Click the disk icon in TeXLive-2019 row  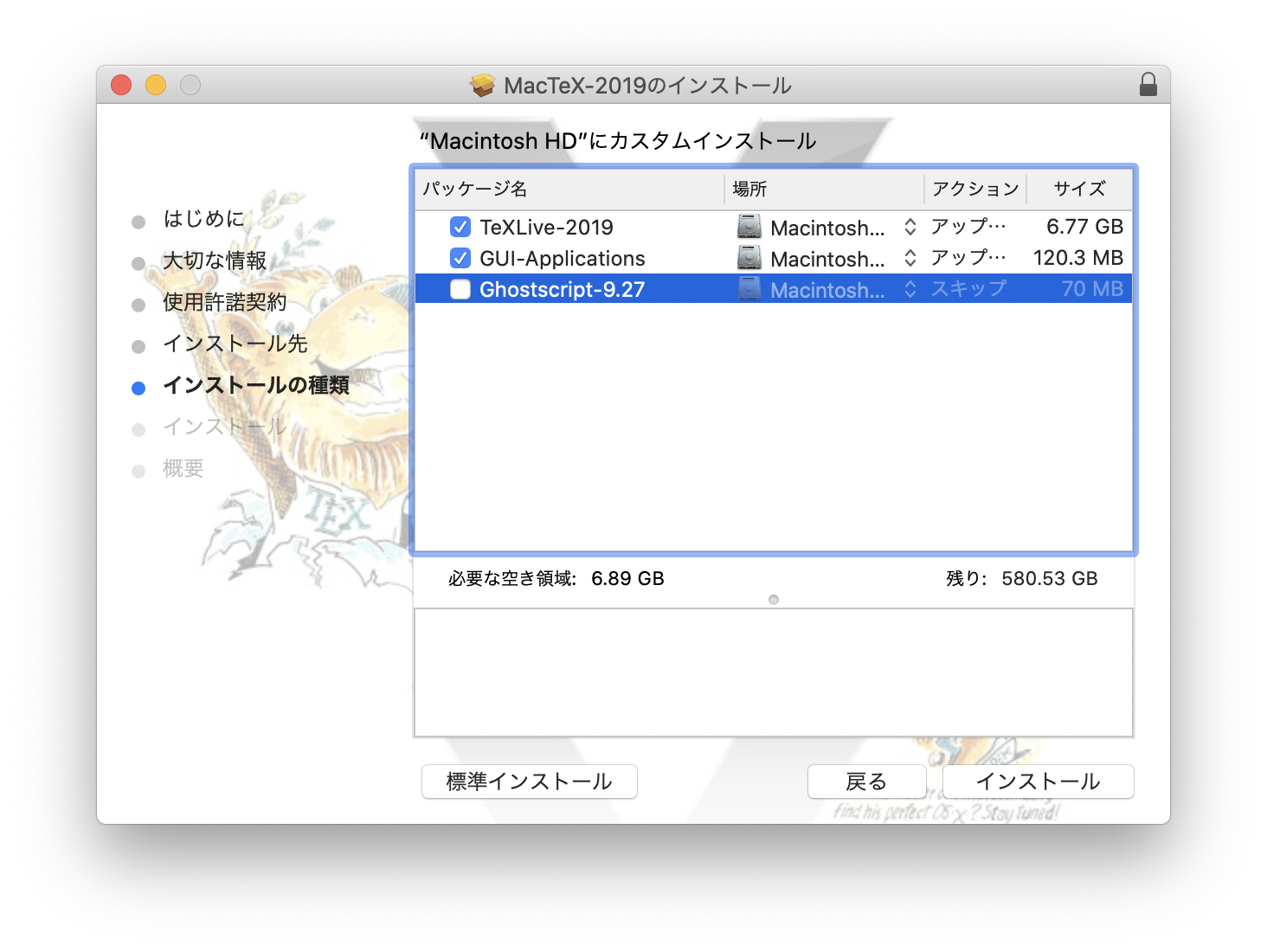pos(749,227)
